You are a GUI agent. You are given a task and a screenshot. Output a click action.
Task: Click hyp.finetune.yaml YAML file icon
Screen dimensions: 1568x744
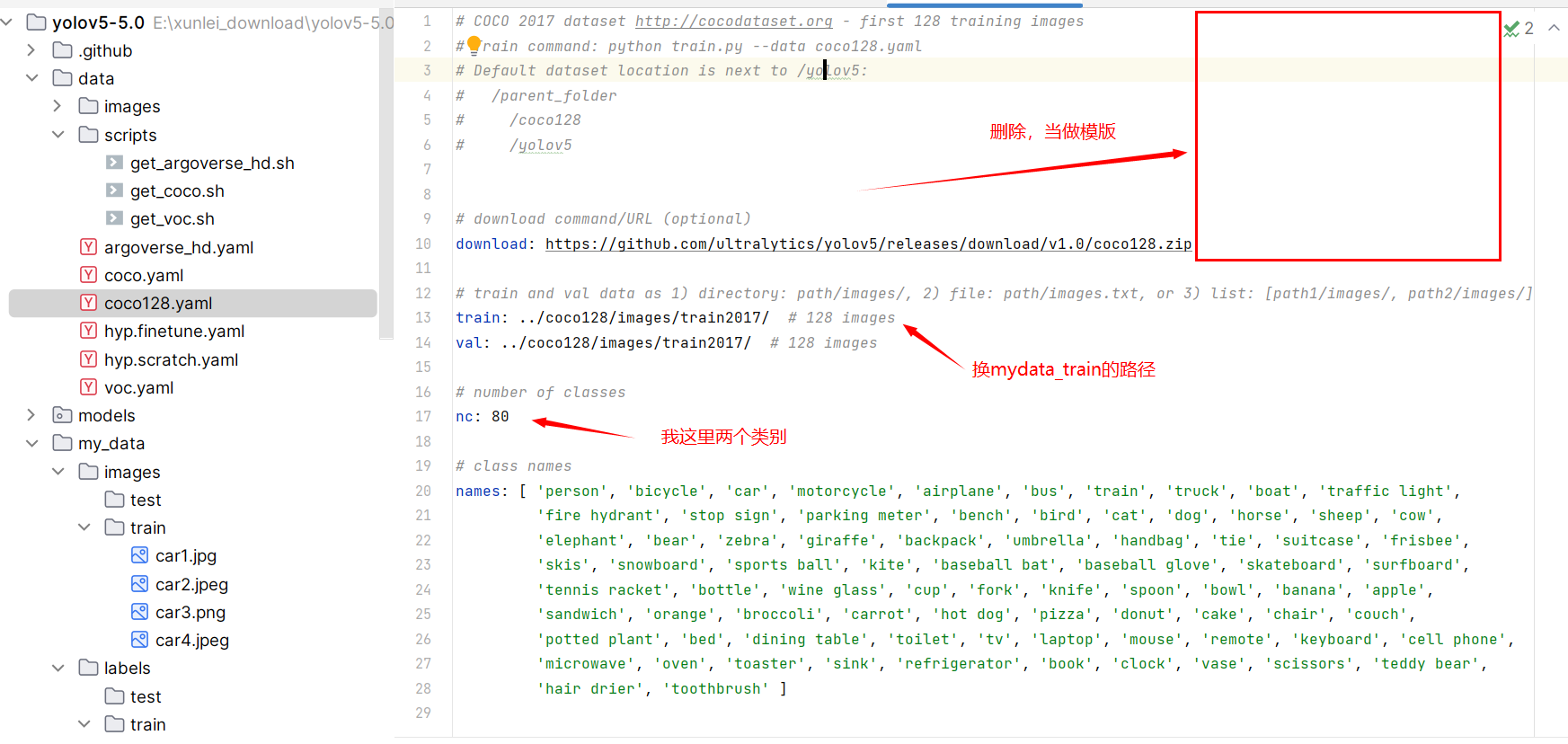coord(88,331)
